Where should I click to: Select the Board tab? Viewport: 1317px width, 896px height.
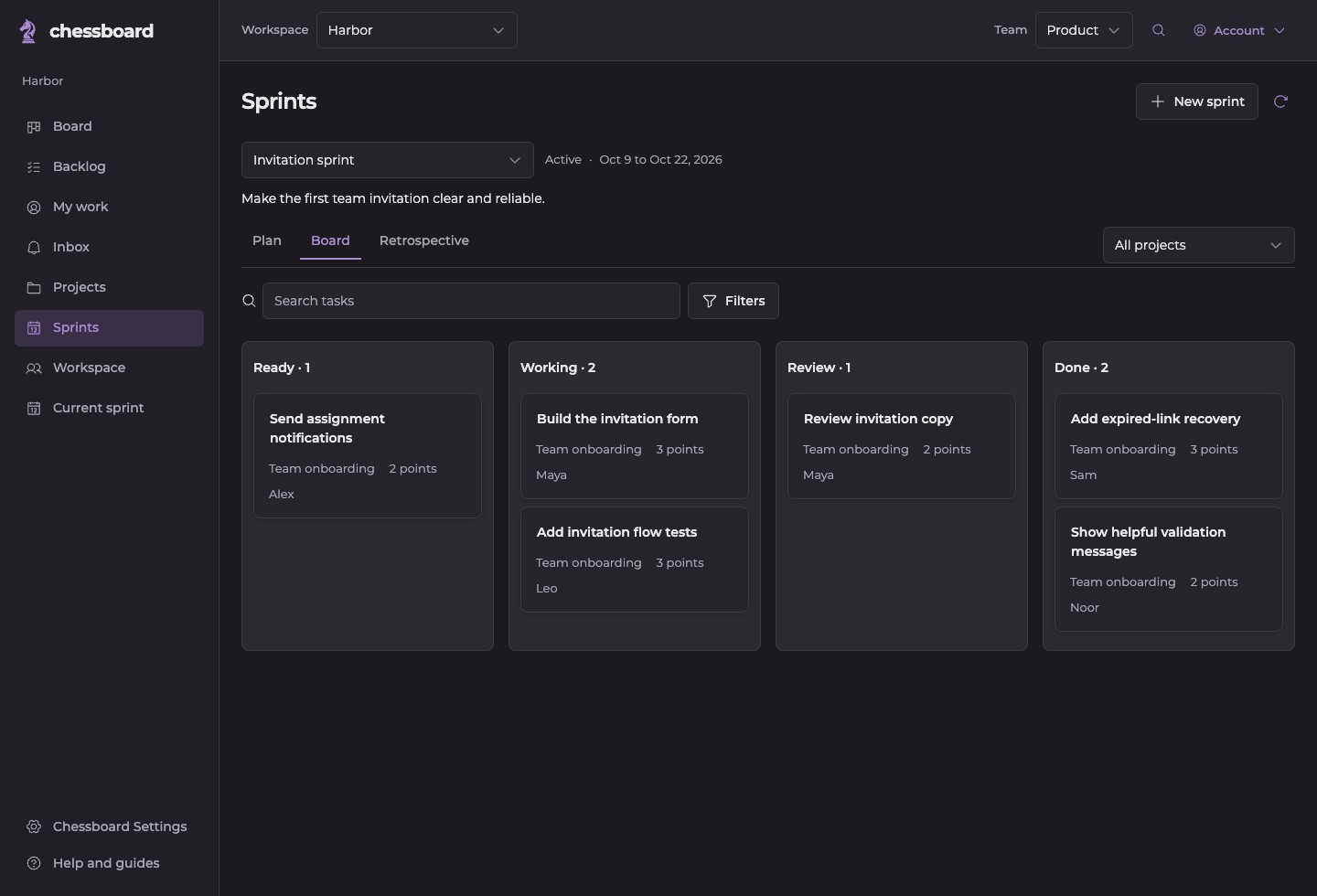point(330,240)
